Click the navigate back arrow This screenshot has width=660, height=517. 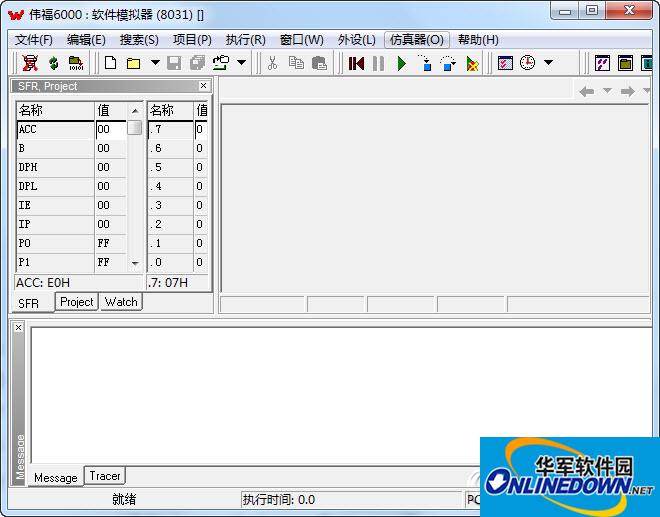[587, 91]
